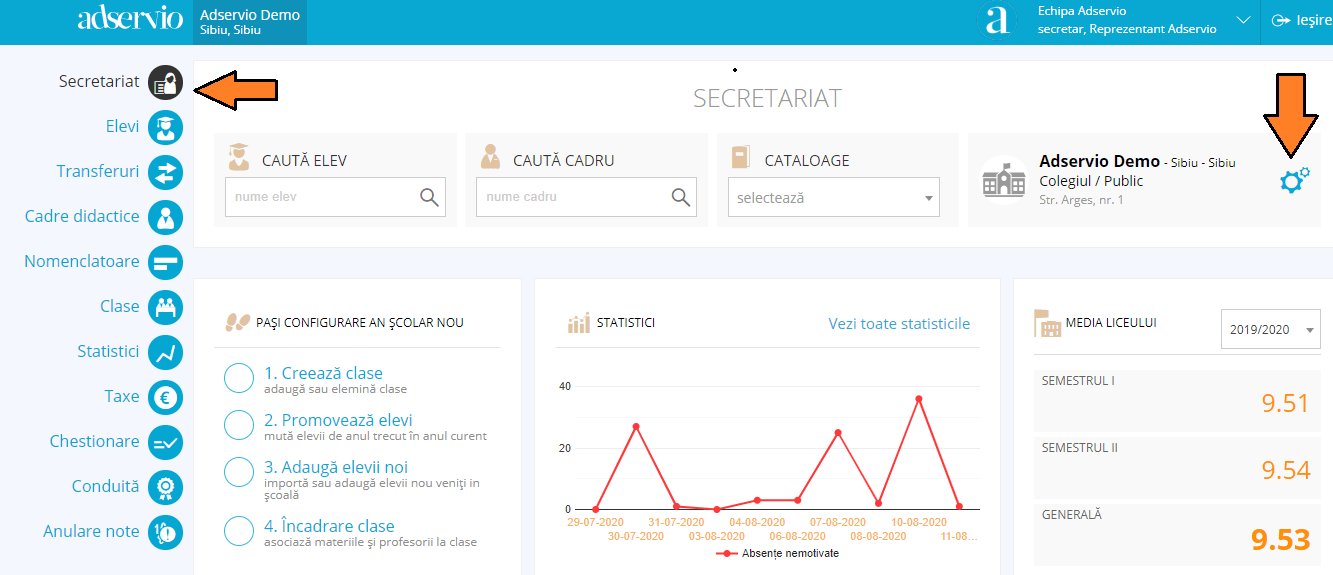Viewport: 1333px width, 575px height.
Task: Select Clase in the sidebar menu
Action: pos(120,307)
